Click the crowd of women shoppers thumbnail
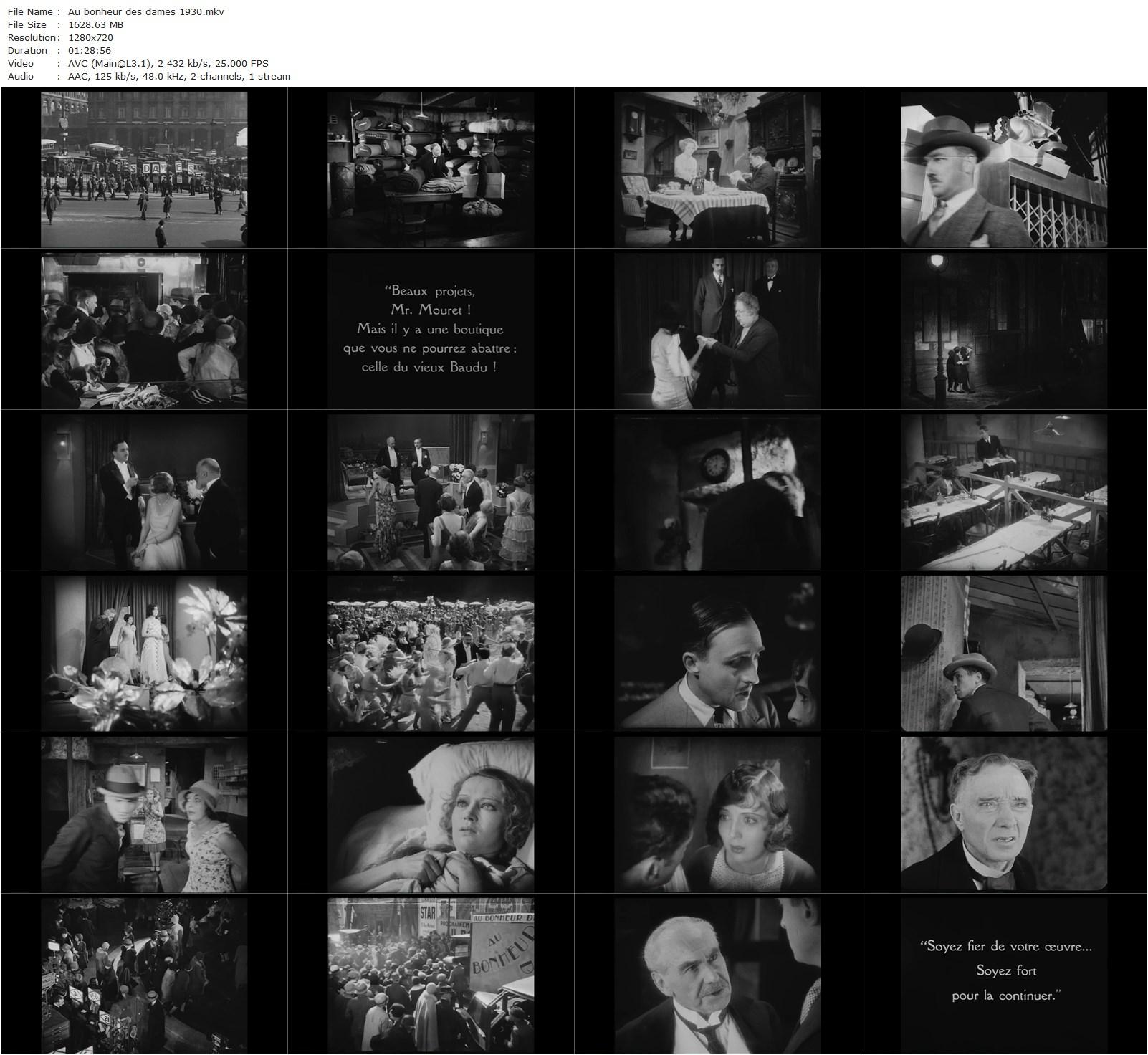Screen dimensions: 1148x1055 click(x=144, y=330)
